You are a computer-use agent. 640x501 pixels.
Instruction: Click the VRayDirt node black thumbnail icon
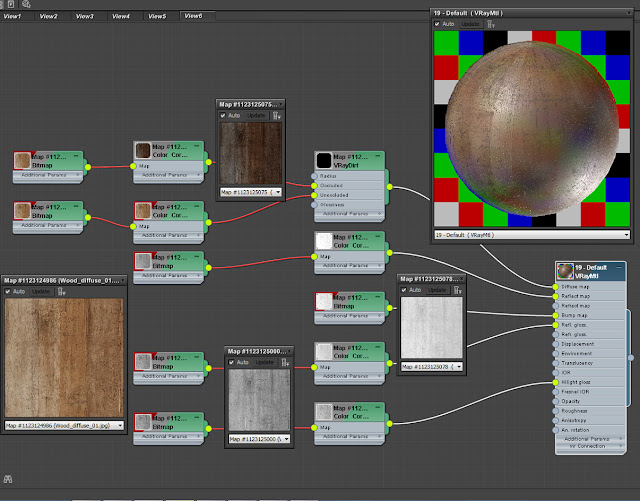tap(323, 160)
